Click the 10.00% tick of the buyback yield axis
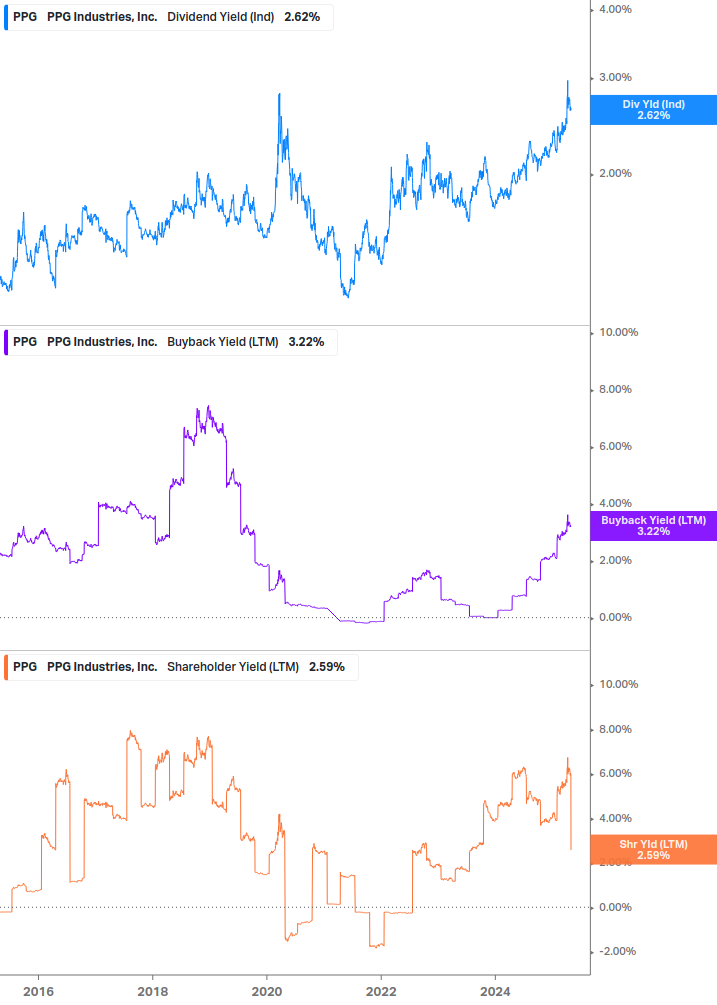The height and width of the screenshot is (1005, 717). point(618,332)
